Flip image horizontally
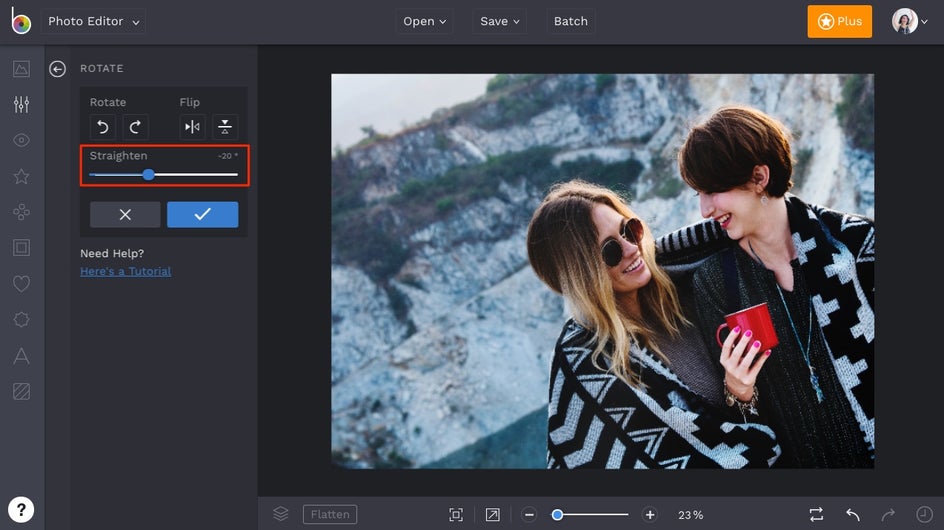This screenshot has width=944, height=530. pyautogui.click(x=192, y=127)
